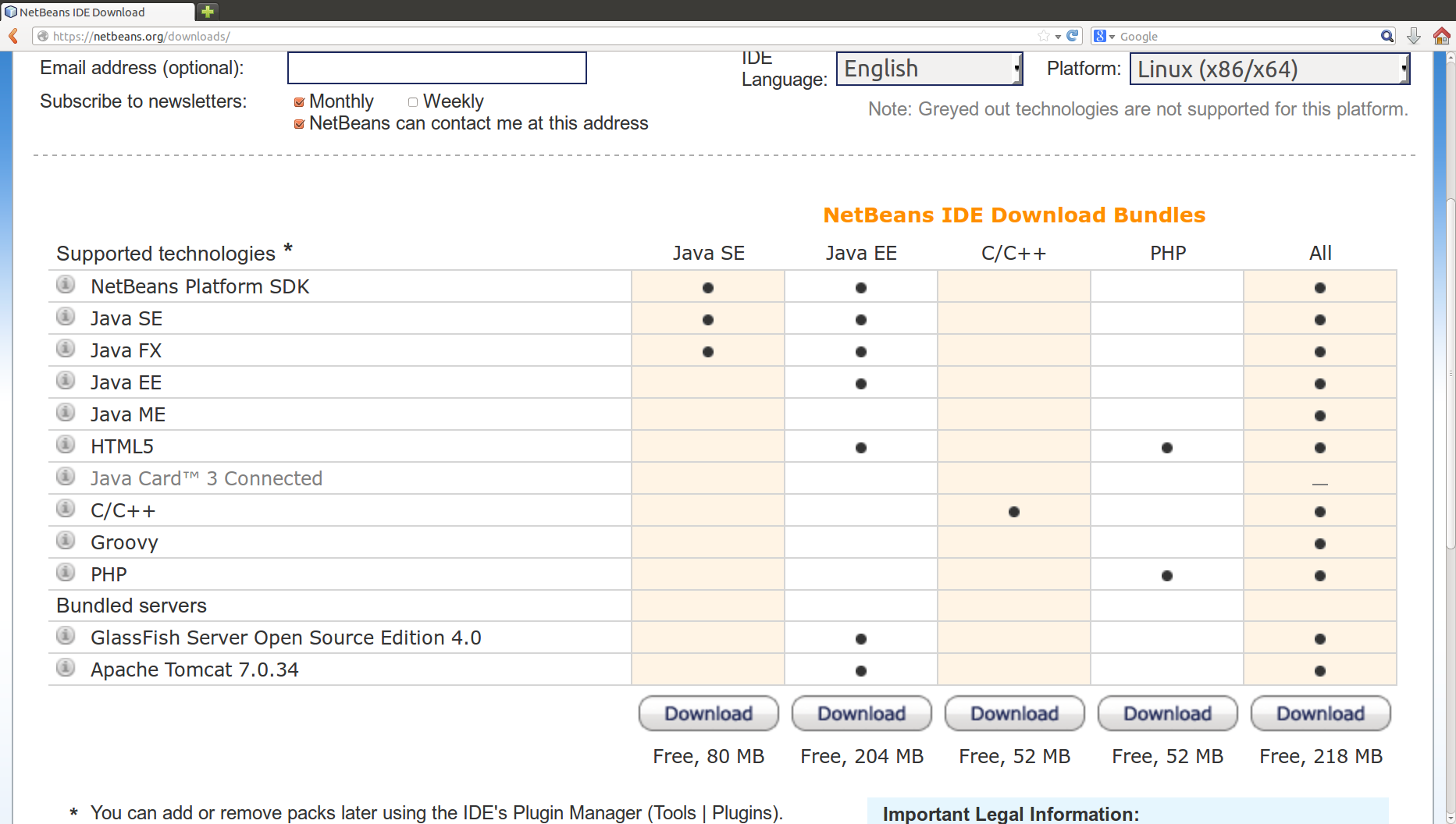Click the C/C++ column header

[x=1014, y=253]
